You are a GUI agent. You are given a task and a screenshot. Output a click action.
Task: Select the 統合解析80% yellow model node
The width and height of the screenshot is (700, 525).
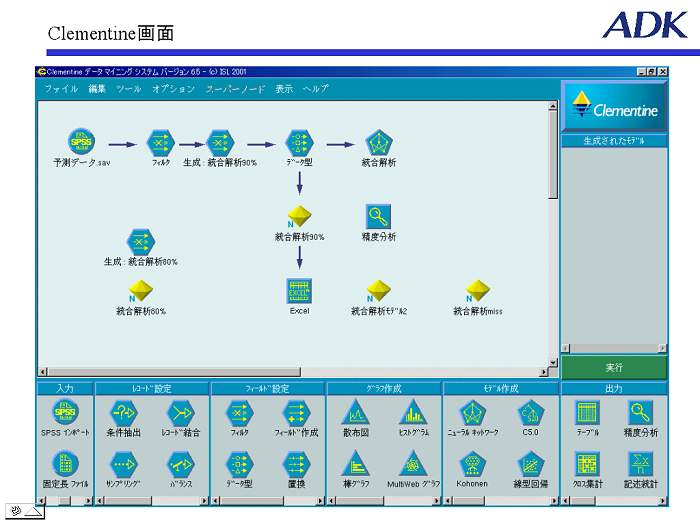click(x=141, y=291)
